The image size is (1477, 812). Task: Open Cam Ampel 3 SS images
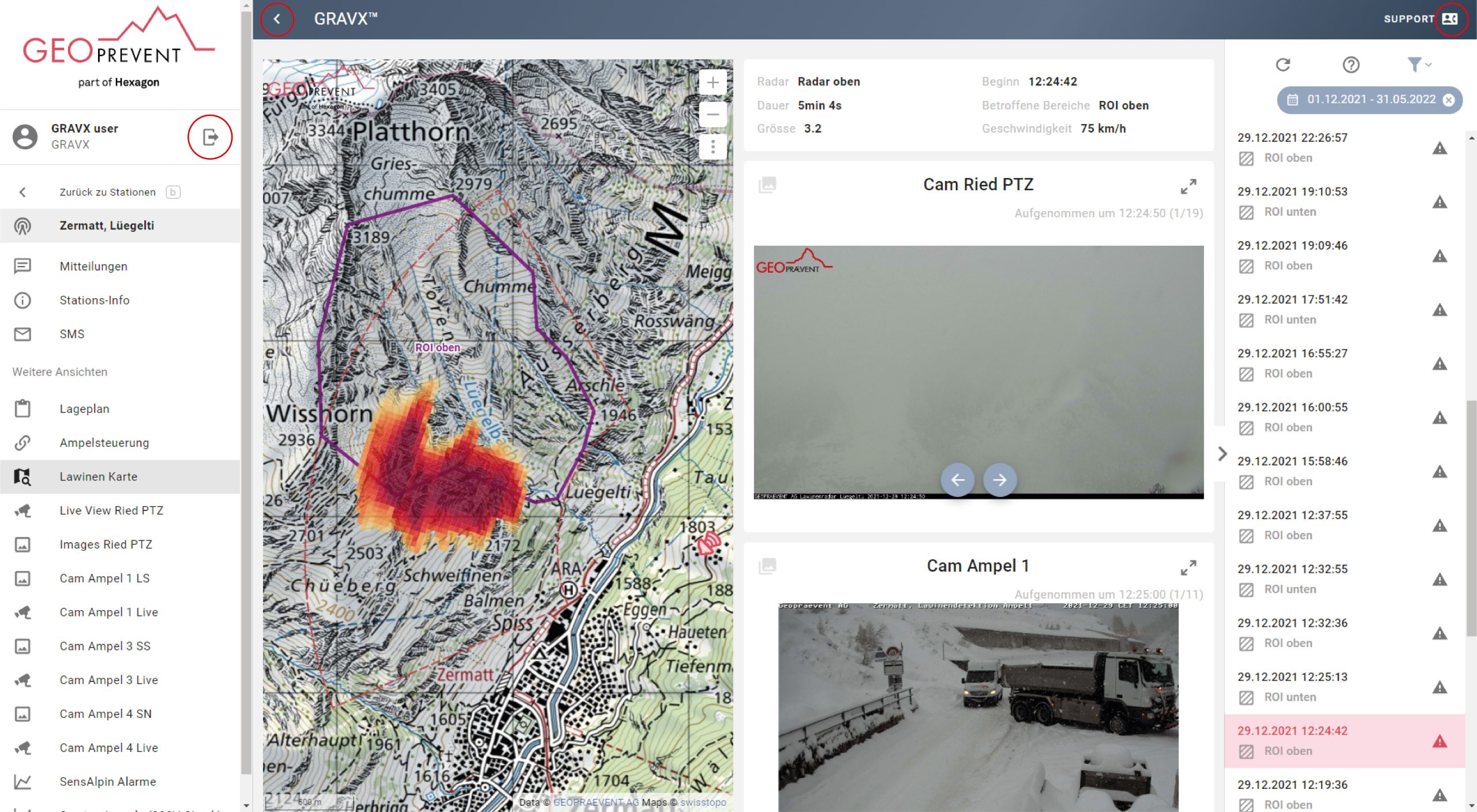click(x=120, y=646)
